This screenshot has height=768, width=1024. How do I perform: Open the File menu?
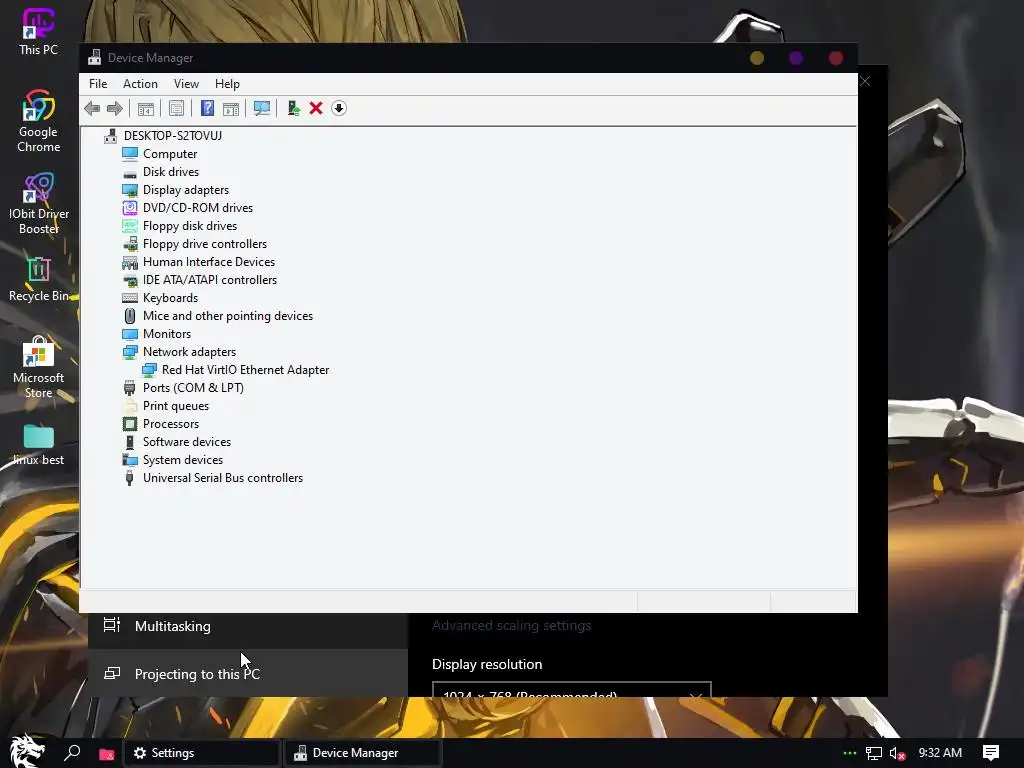point(98,84)
